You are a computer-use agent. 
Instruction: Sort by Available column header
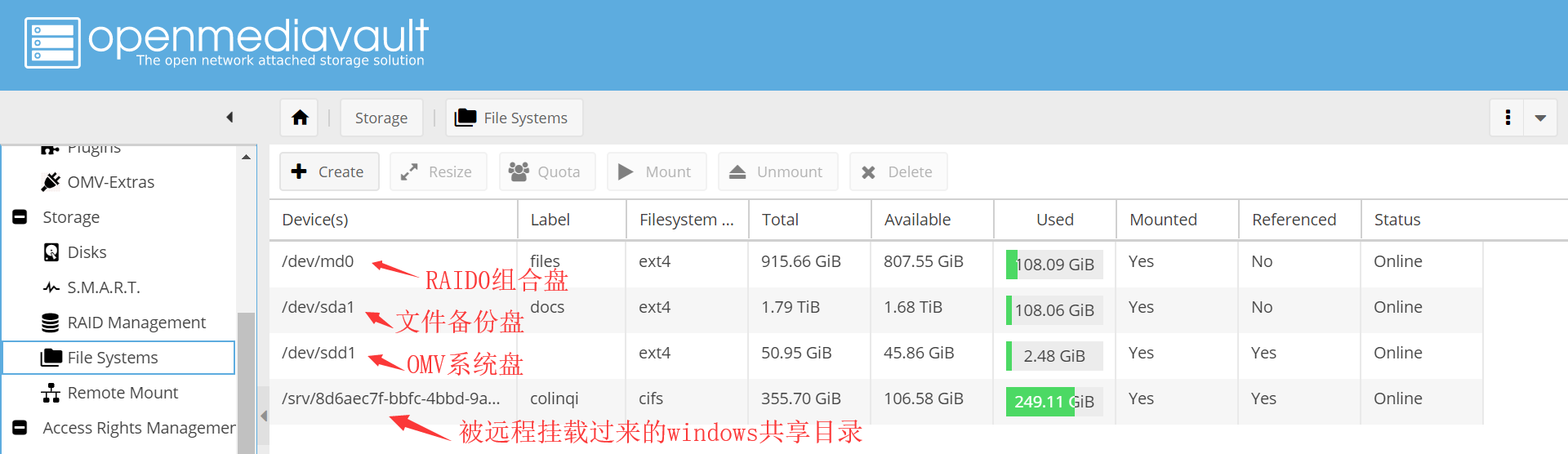pyautogui.click(x=933, y=220)
